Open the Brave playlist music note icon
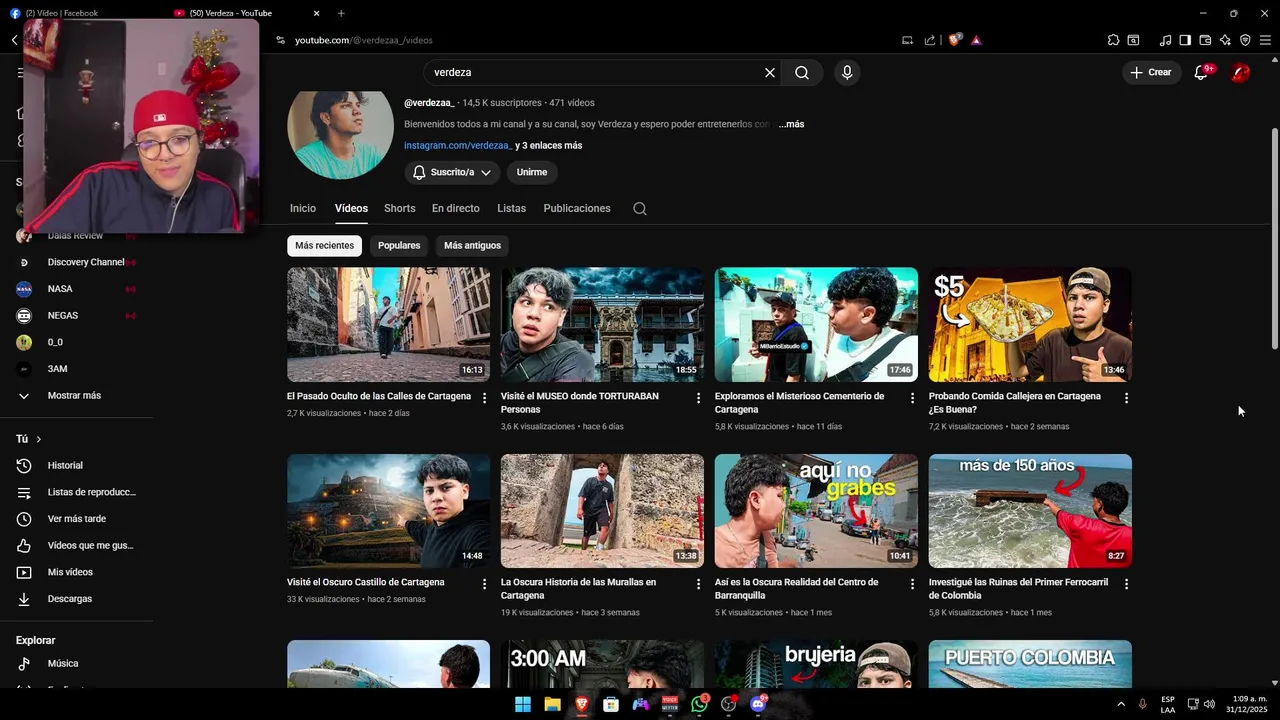Viewport: 1280px width, 720px height. click(1165, 40)
